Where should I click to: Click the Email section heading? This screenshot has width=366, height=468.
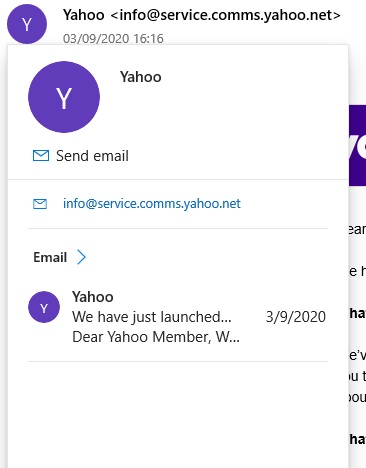pos(50,257)
